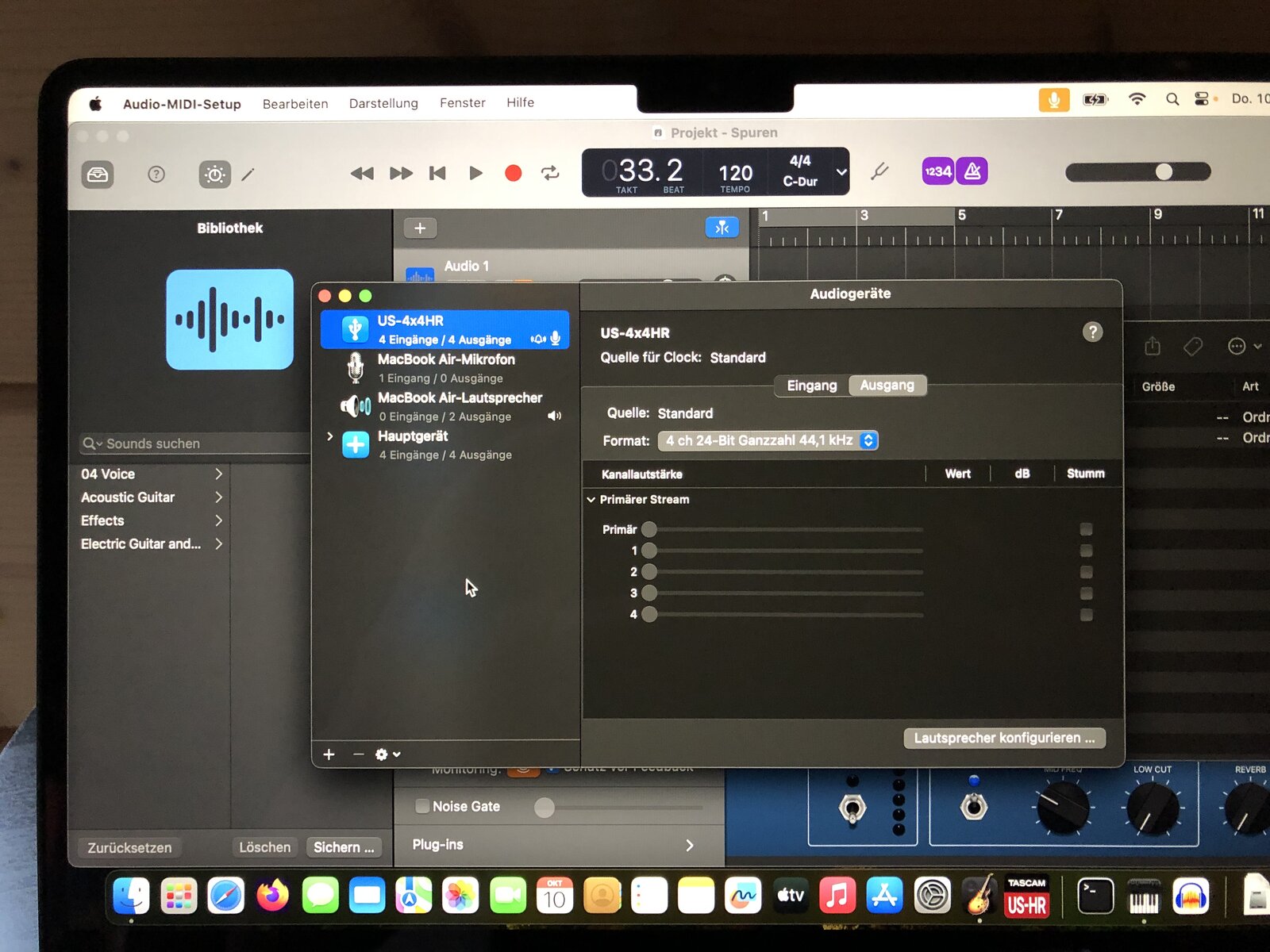Mute channel 1 checkbox
1270x952 pixels.
pos(1086,551)
